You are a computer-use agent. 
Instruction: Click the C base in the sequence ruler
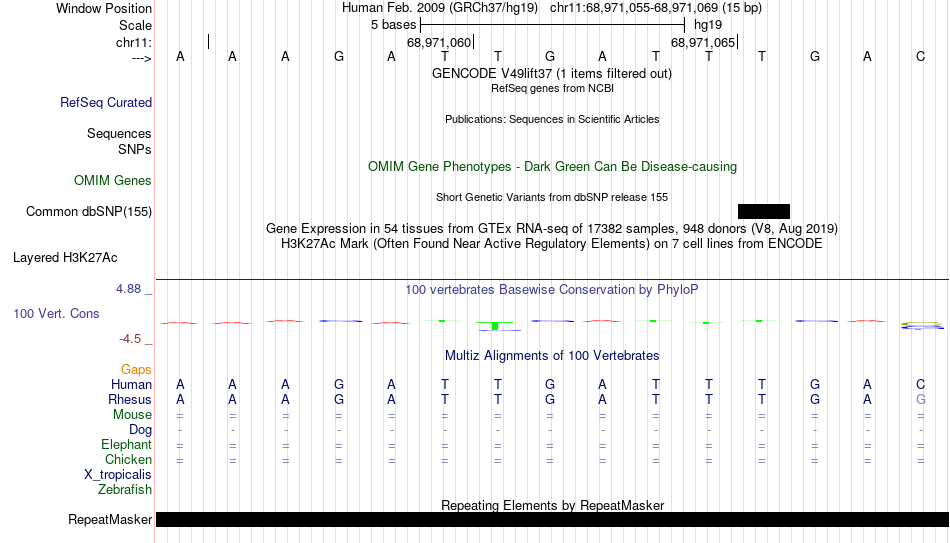point(920,56)
